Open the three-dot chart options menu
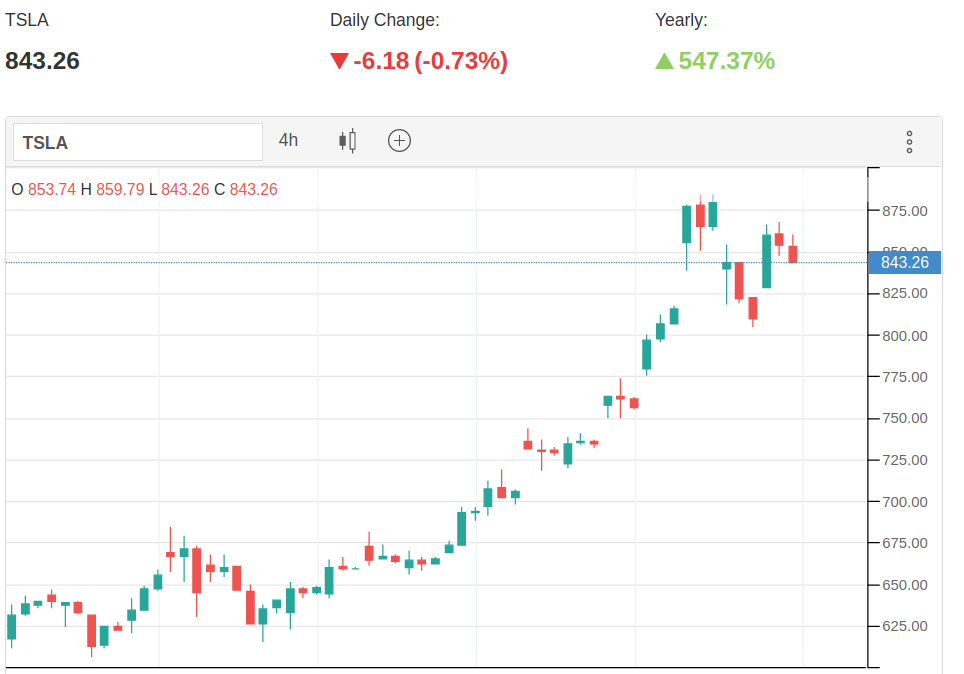Image resolution: width=964 pixels, height=674 pixels. pyautogui.click(x=909, y=141)
